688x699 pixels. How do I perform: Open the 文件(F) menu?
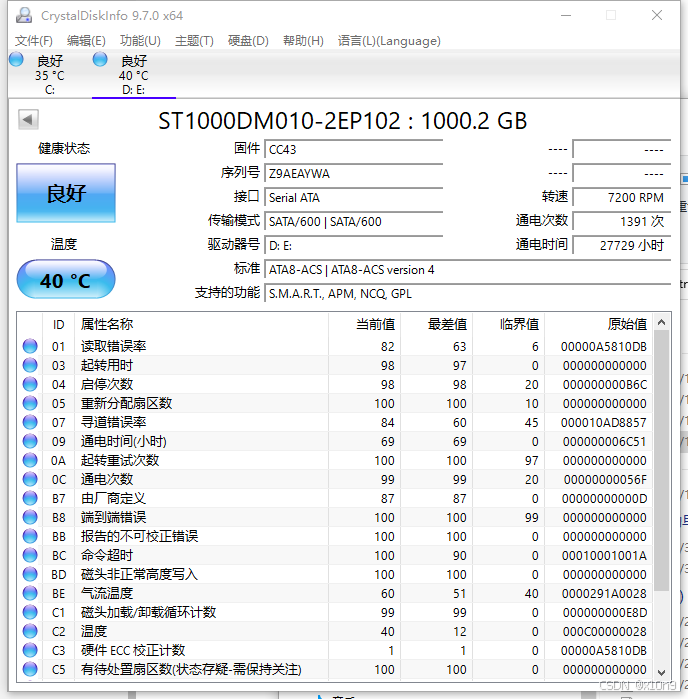point(33,41)
